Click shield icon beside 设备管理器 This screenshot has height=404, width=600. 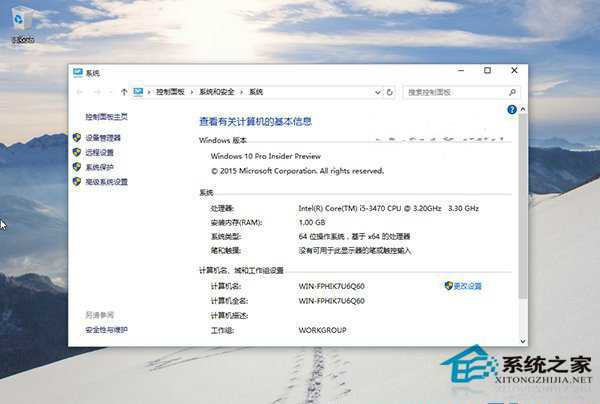(x=77, y=137)
